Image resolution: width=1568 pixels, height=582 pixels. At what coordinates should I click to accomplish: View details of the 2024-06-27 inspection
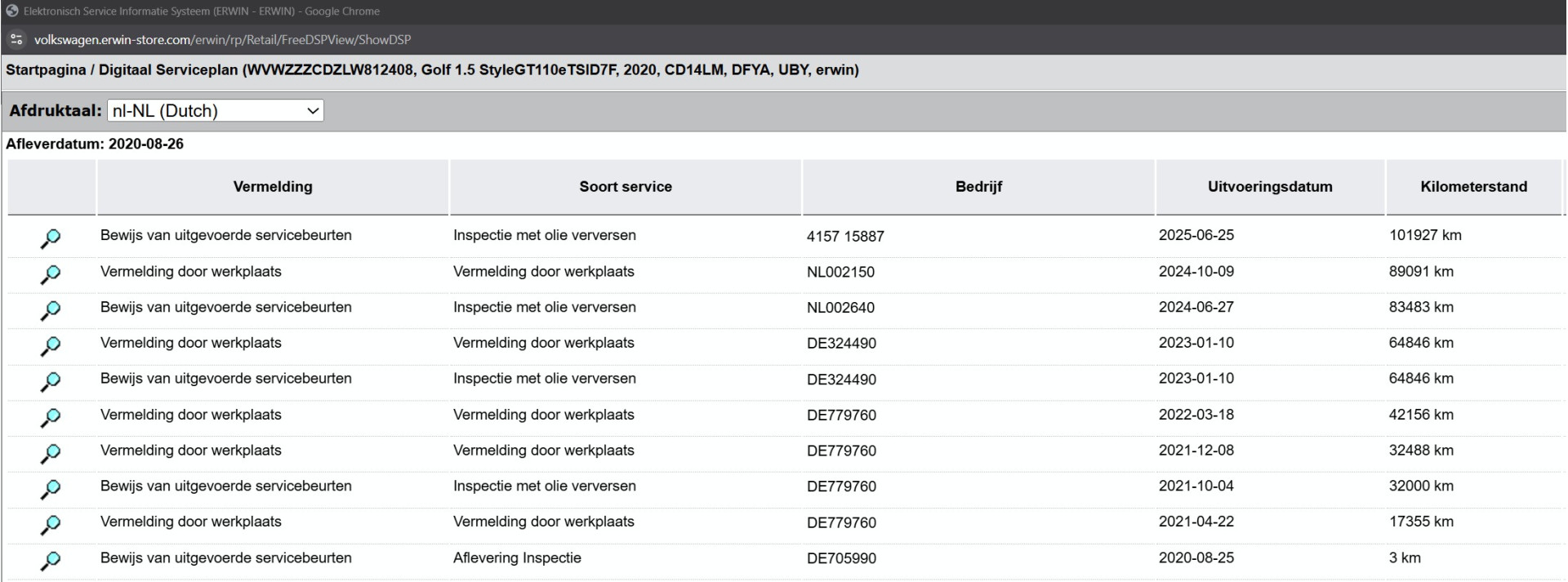(x=51, y=310)
